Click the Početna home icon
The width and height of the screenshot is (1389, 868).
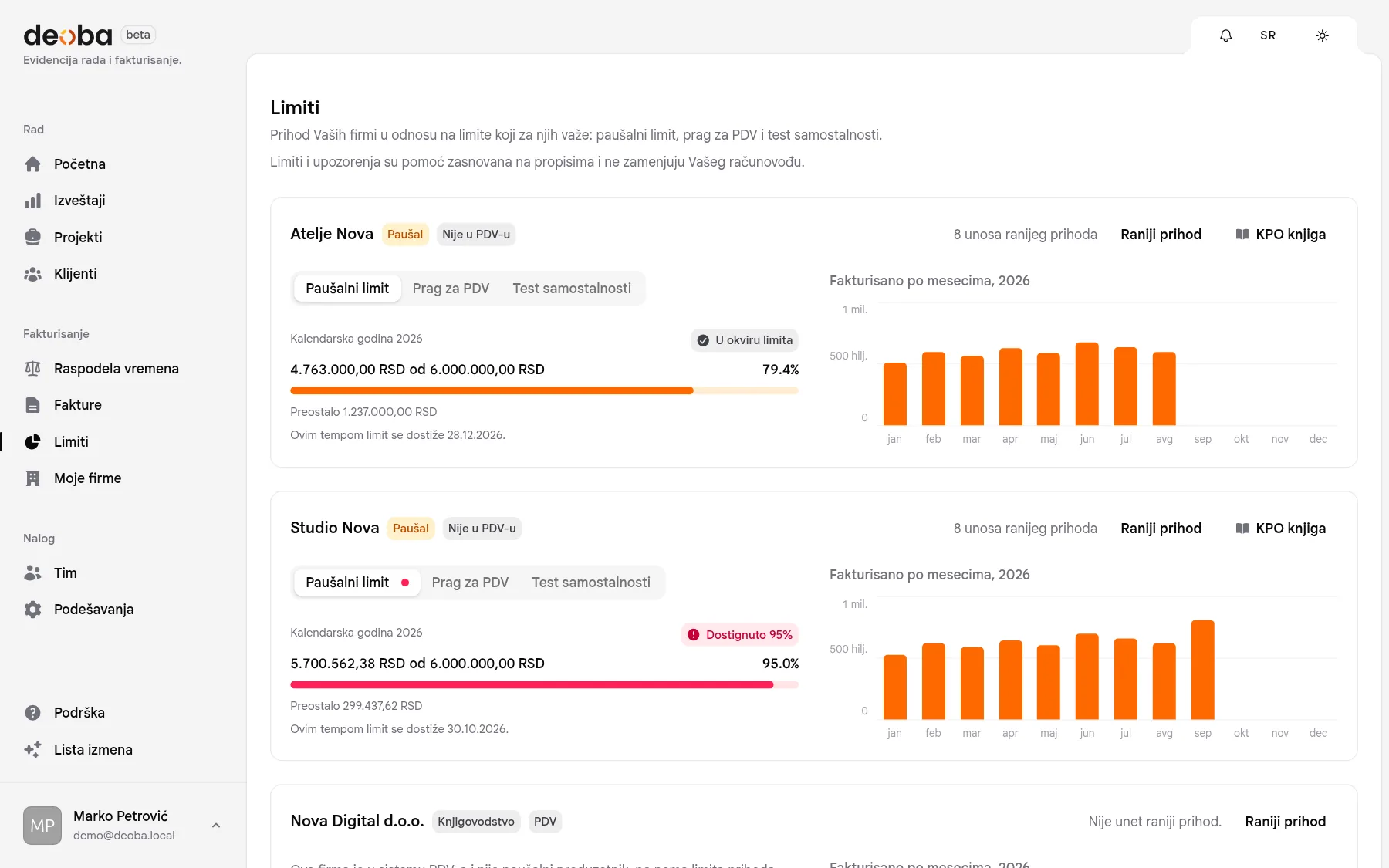click(x=32, y=164)
